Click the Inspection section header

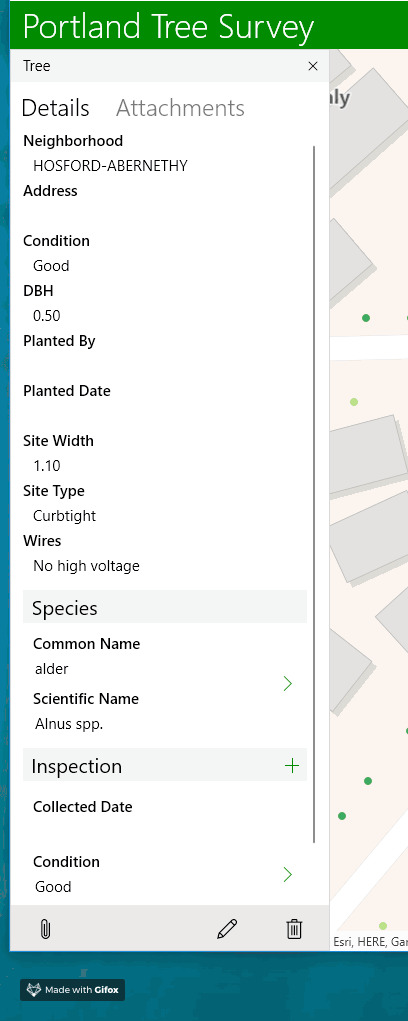point(165,765)
